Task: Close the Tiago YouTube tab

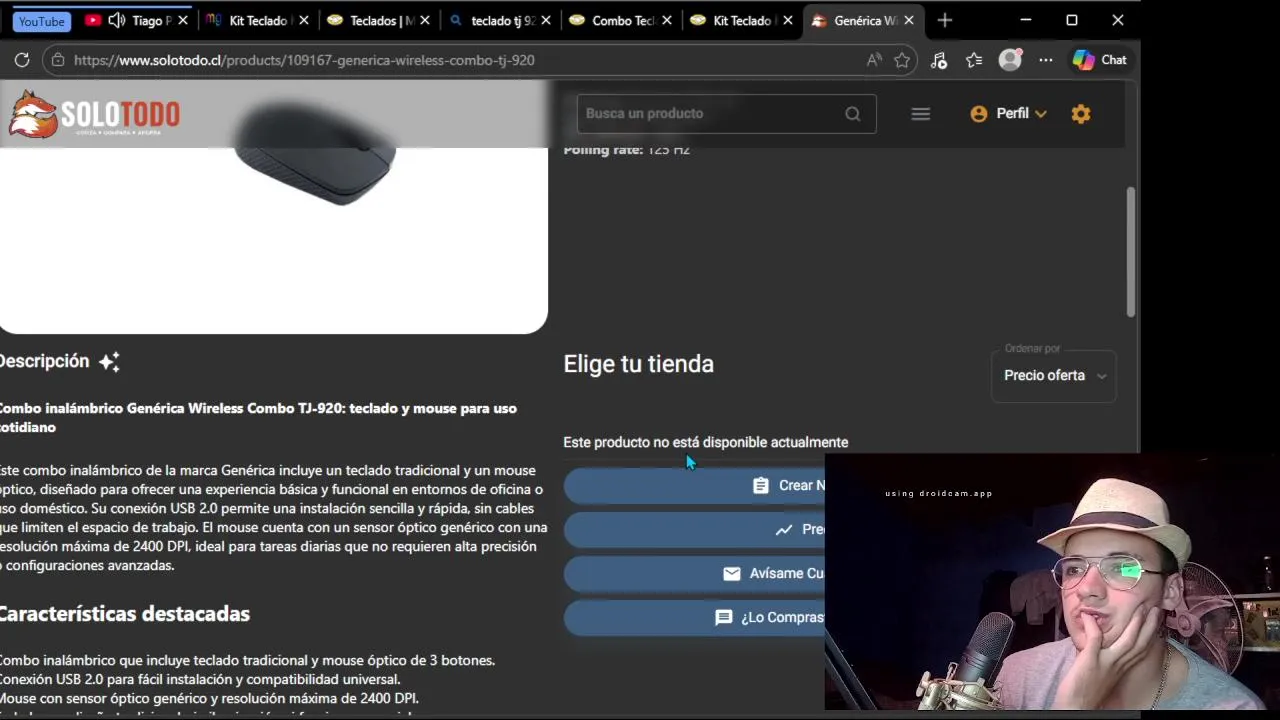Action: point(183,20)
